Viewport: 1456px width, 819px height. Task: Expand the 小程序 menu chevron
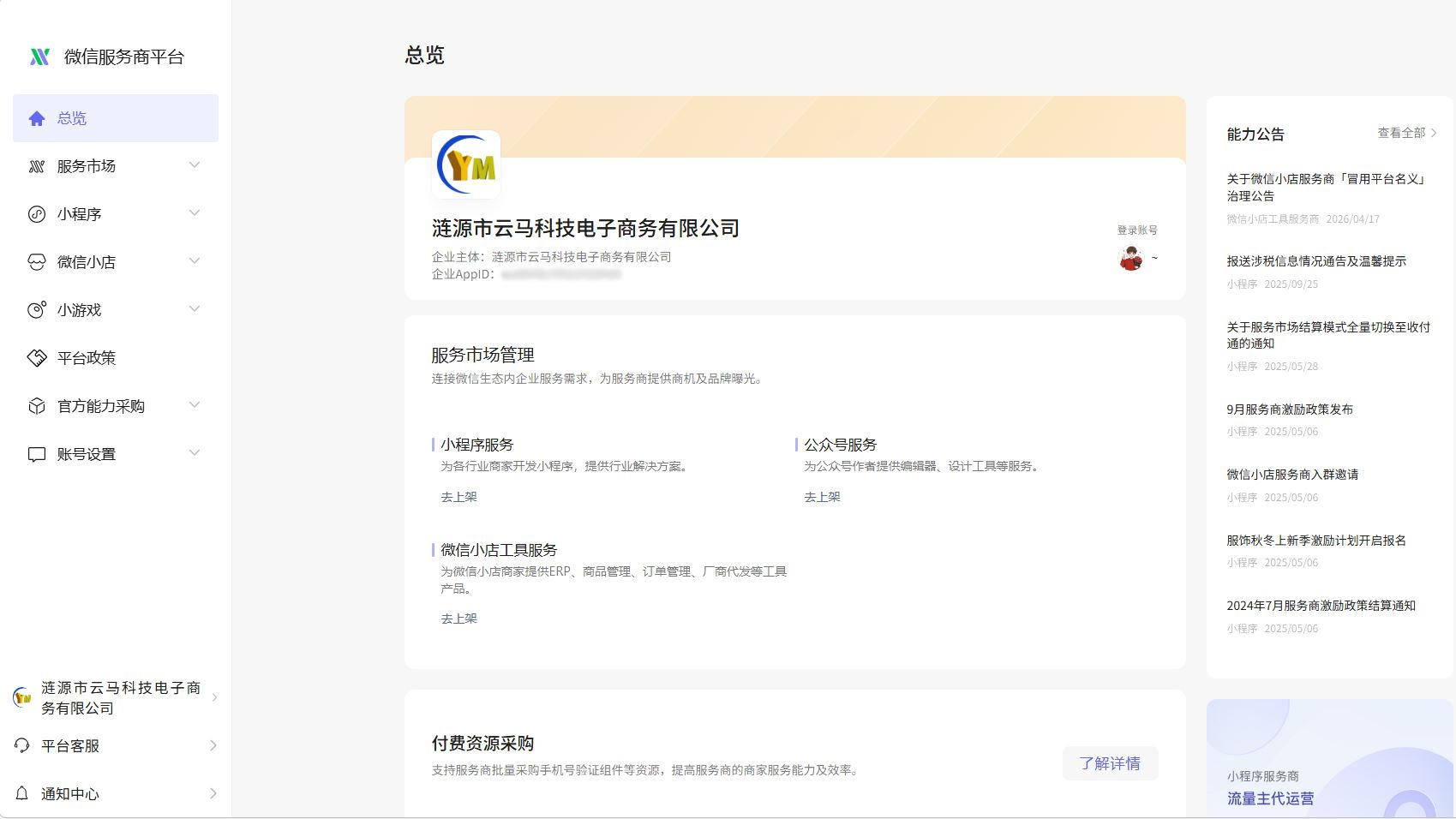coord(195,213)
